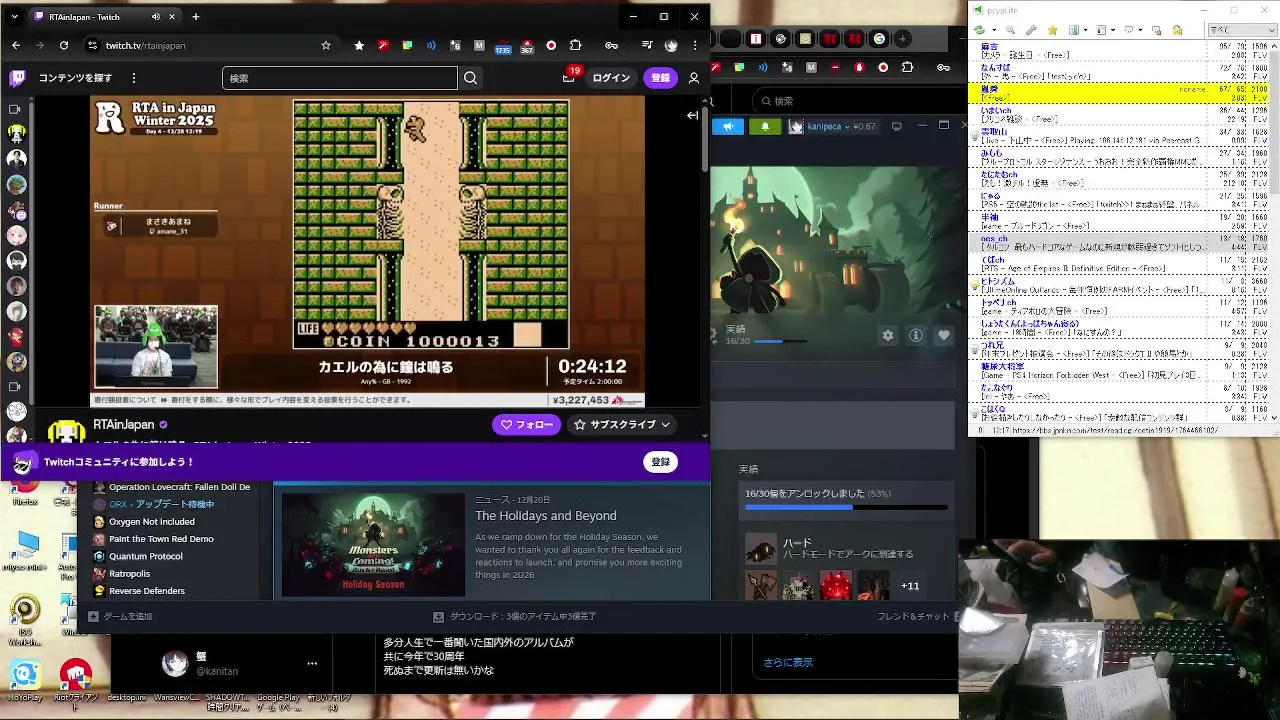Open Chrome extensions puzzle icon
The image size is (1280, 720).
[x=575, y=45]
